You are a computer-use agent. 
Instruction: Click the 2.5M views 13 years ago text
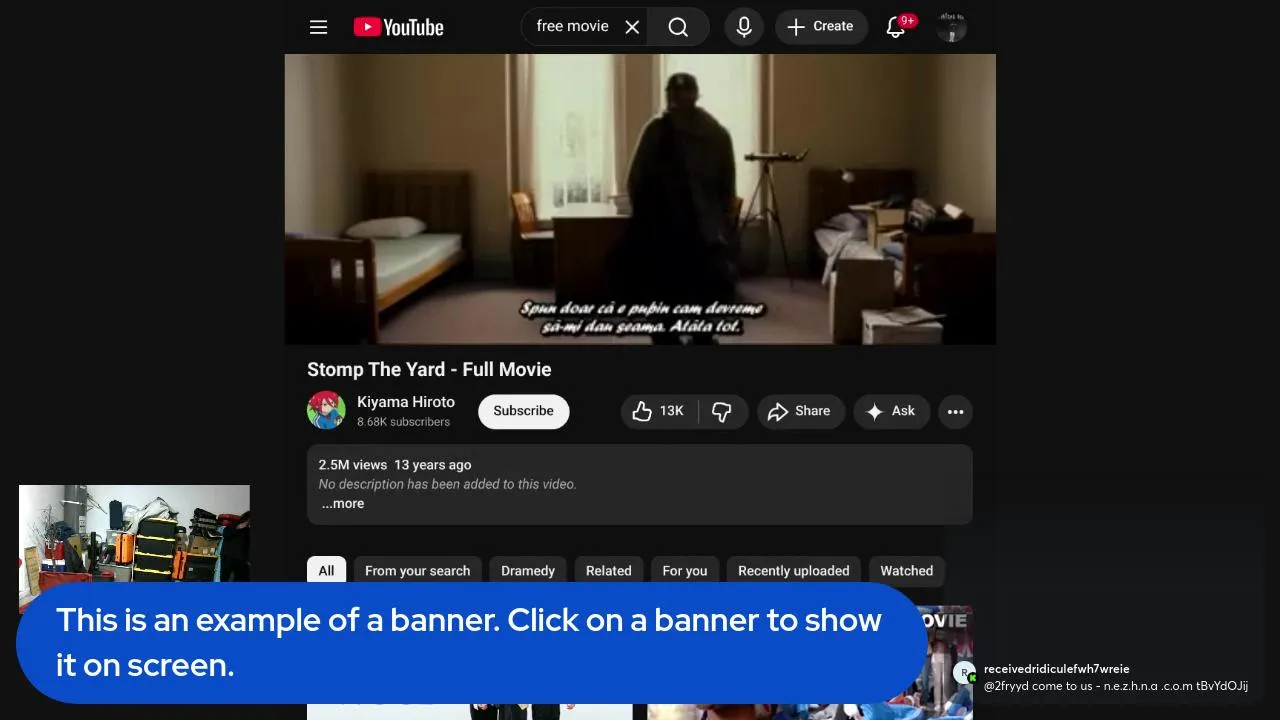395,465
